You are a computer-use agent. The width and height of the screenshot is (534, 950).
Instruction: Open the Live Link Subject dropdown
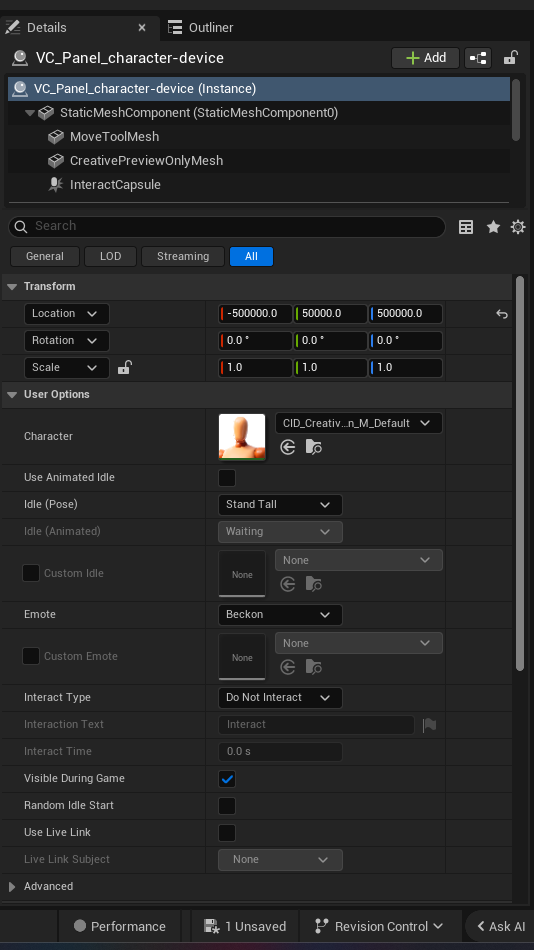point(280,860)
